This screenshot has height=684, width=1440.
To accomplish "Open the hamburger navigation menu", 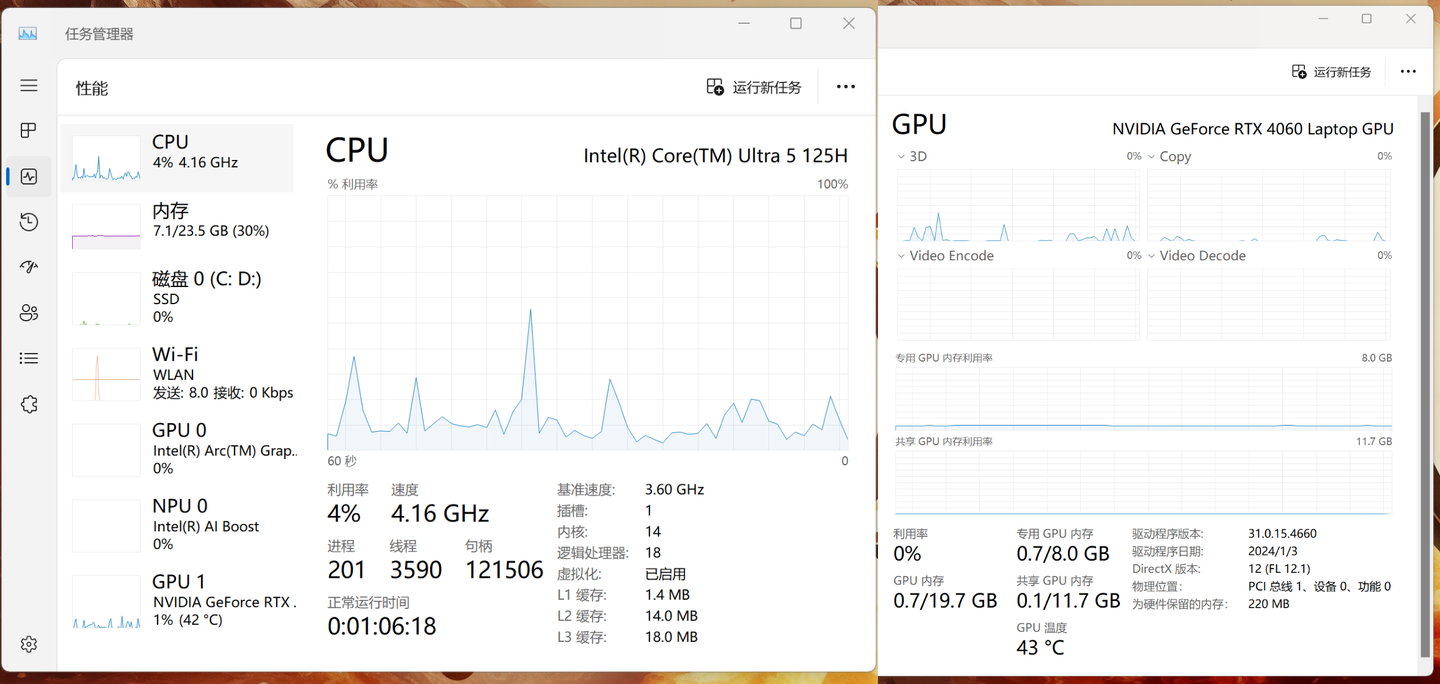I will coord(29,86).
